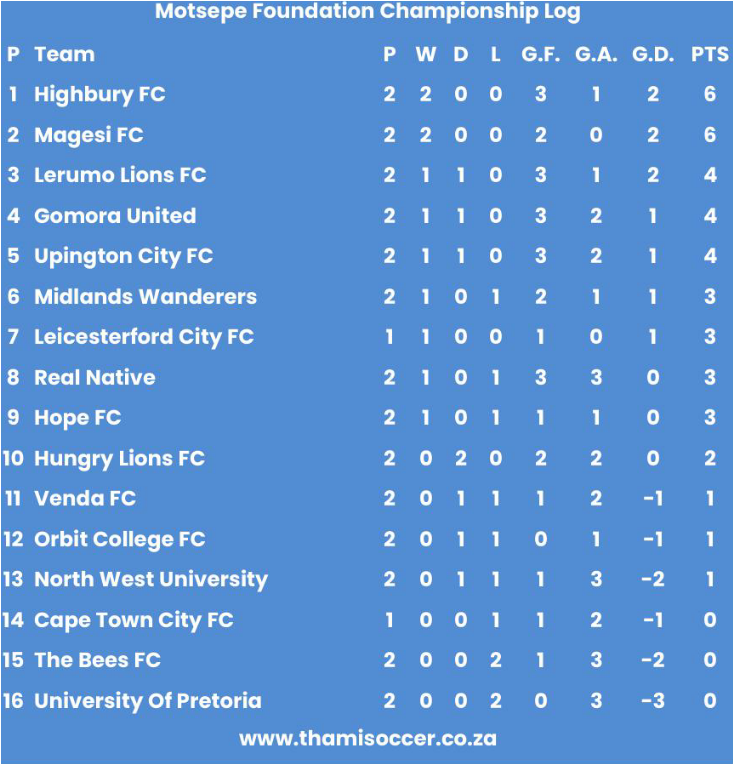This screenshot has height=765, width=734.
Task: Select Cape Town City FC entry
Action: (134, 621)
